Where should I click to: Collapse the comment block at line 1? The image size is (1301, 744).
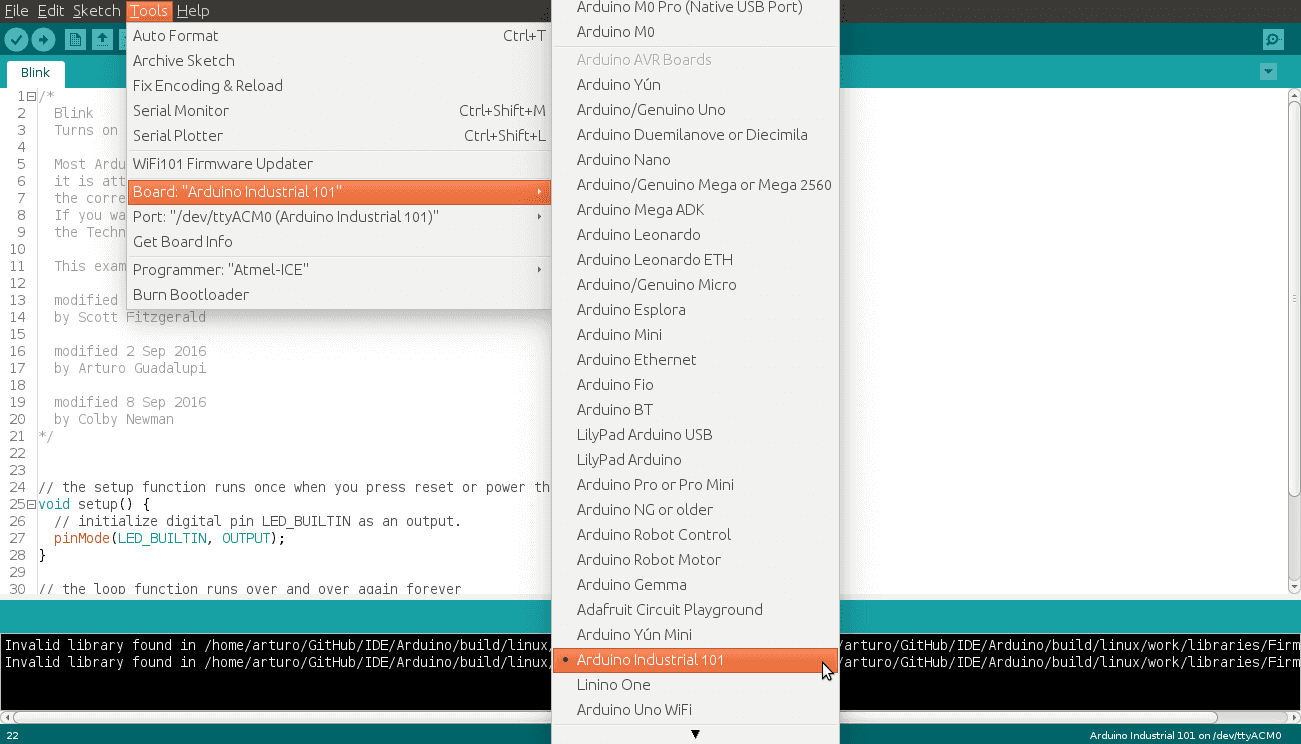pos(31,96)
